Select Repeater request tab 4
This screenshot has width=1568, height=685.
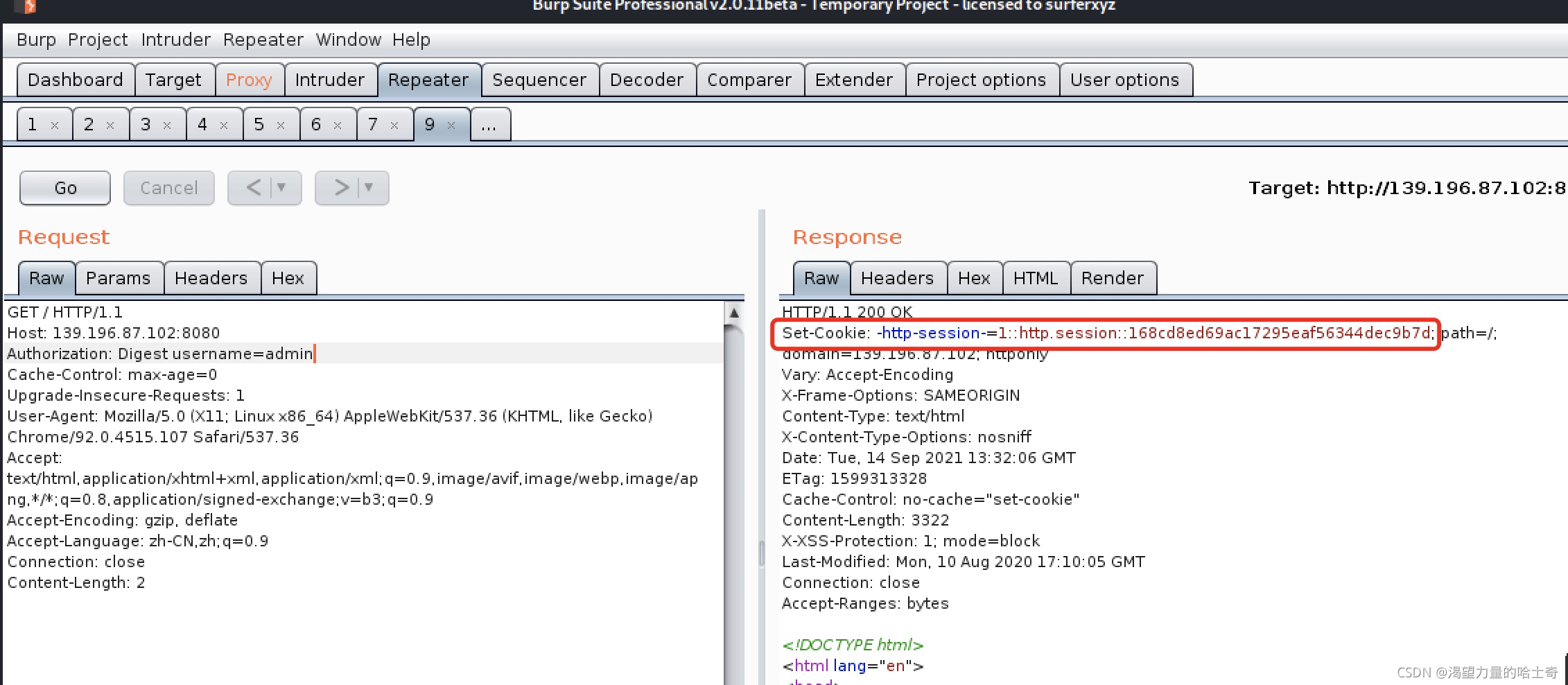tap(202, 125)
